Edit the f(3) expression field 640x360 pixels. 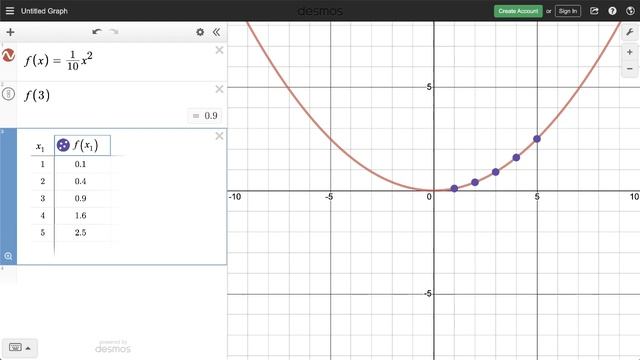pyautogui.click(x=37, y=95)
